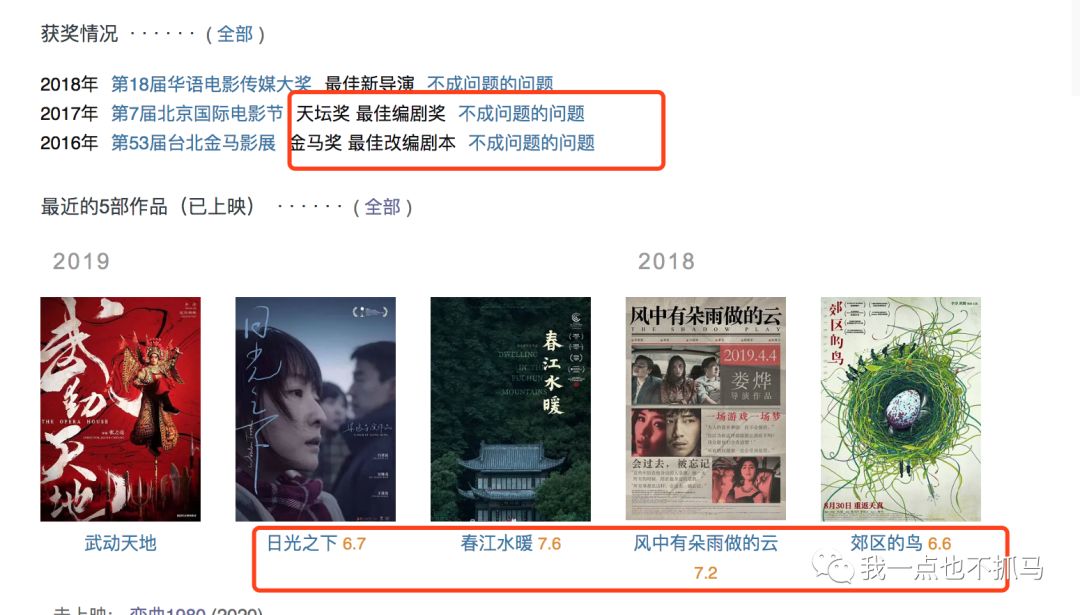Click the 春江水暖 title link
The width and height of the screenshot is (1080, 615).
(x=497, y=543)
